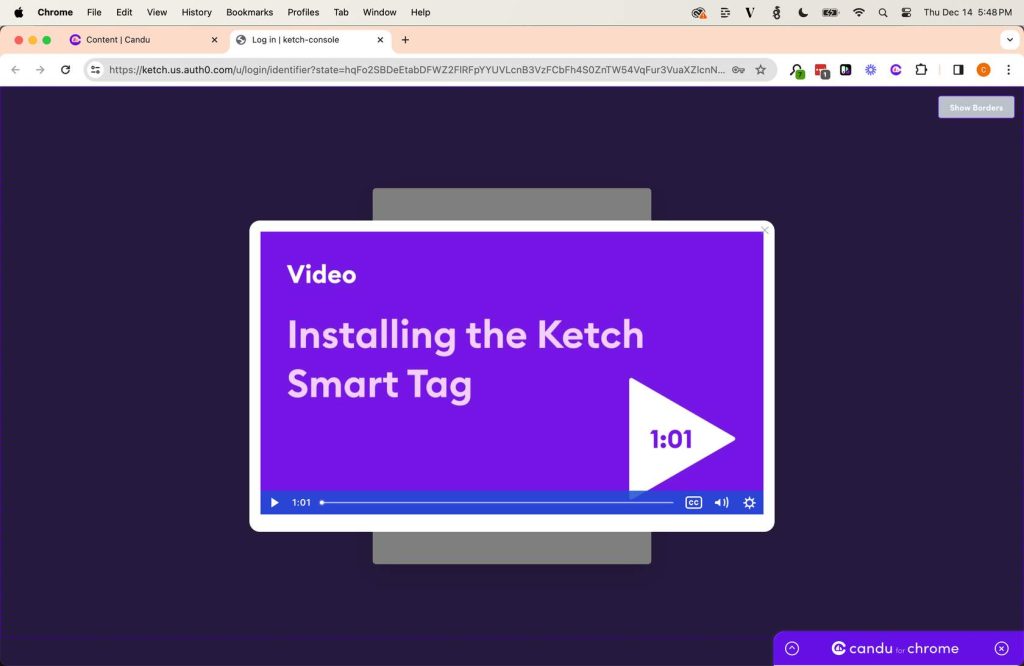
Task: Open the Chrome extensions puzzle icon
Action: (x=920, y=70)
